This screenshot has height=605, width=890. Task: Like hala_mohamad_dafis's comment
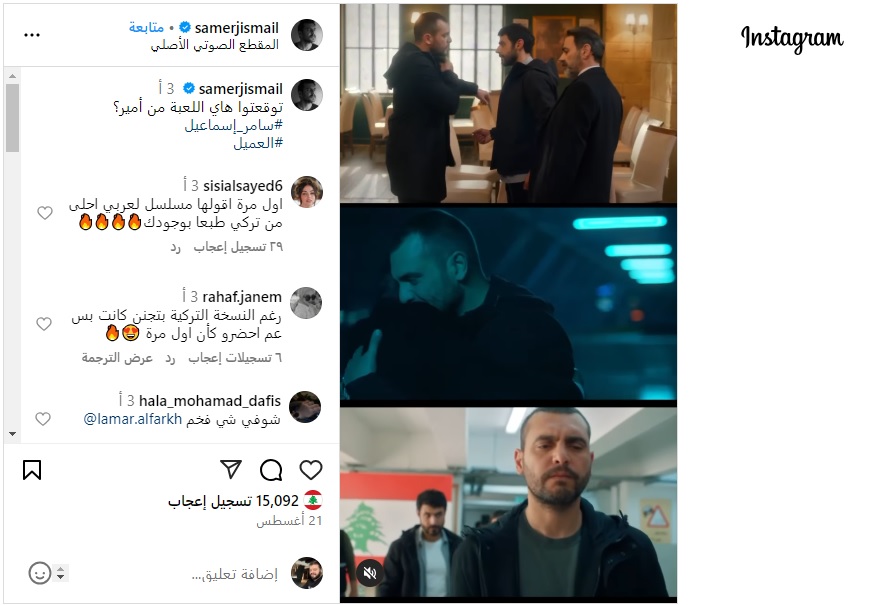click(x=43, y=419)
